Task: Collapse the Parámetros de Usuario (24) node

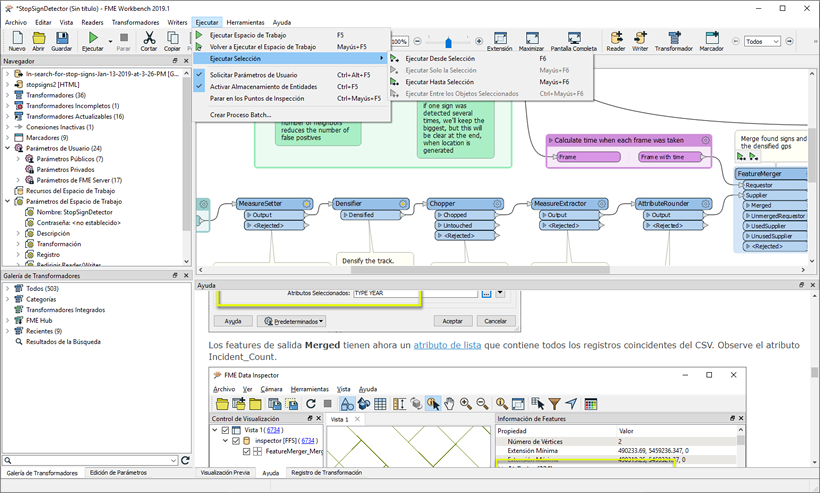Action: (7, 148)
